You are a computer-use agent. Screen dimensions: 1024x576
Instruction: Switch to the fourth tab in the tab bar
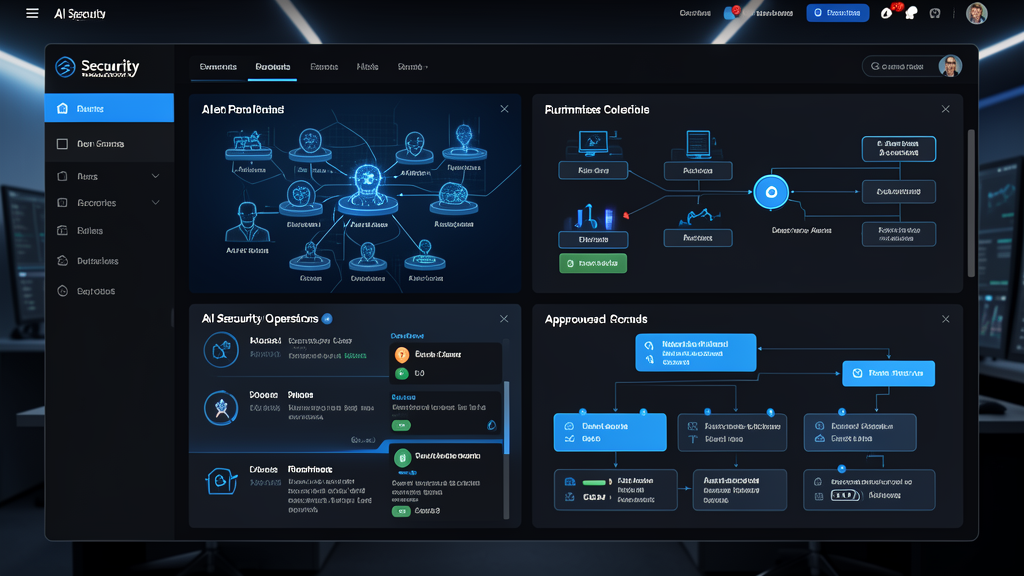click(368, 67)
